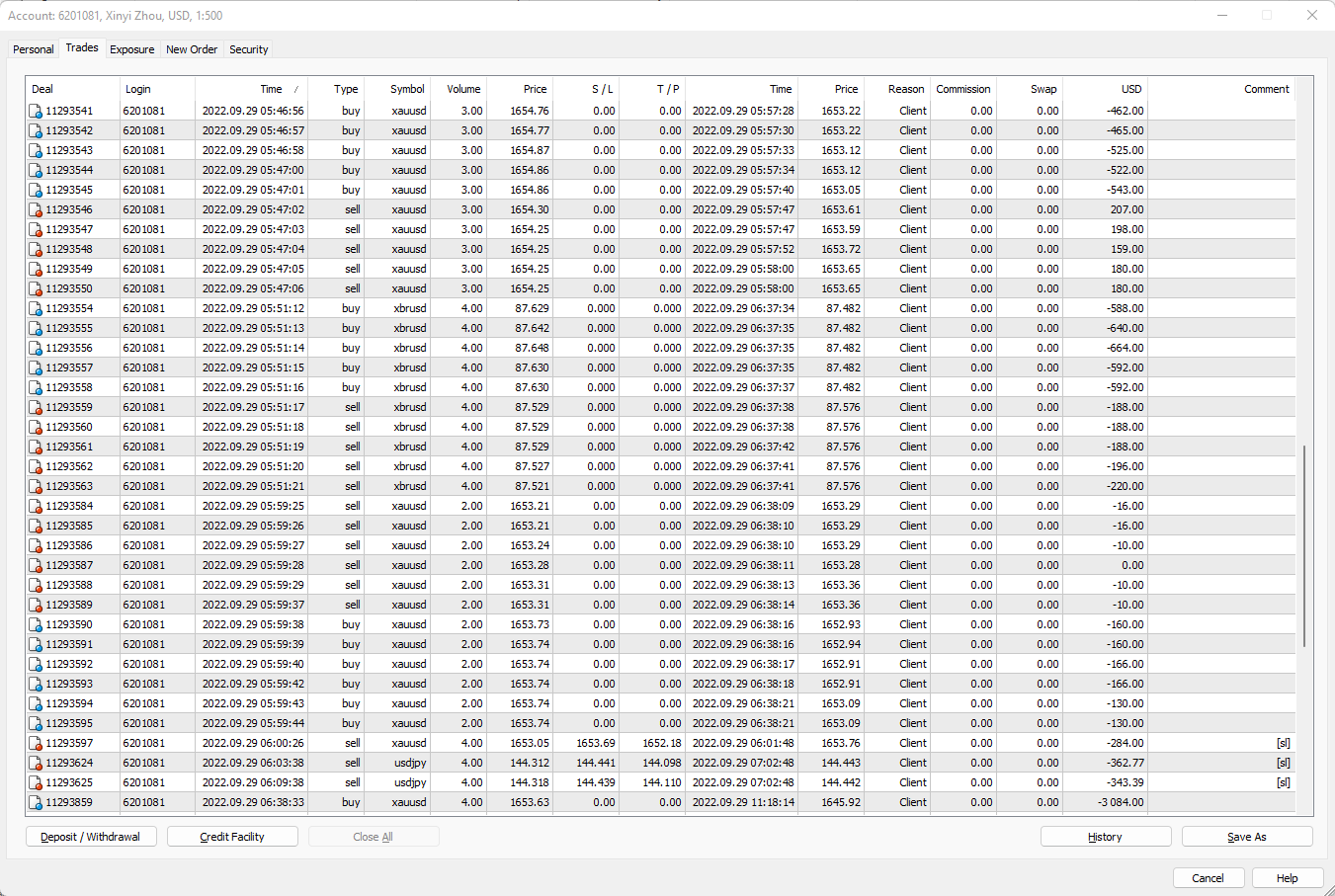The width and height of the screenshot is (1335, 896).
Task: Switch to the Trades tab
Action: click(82, 47)
